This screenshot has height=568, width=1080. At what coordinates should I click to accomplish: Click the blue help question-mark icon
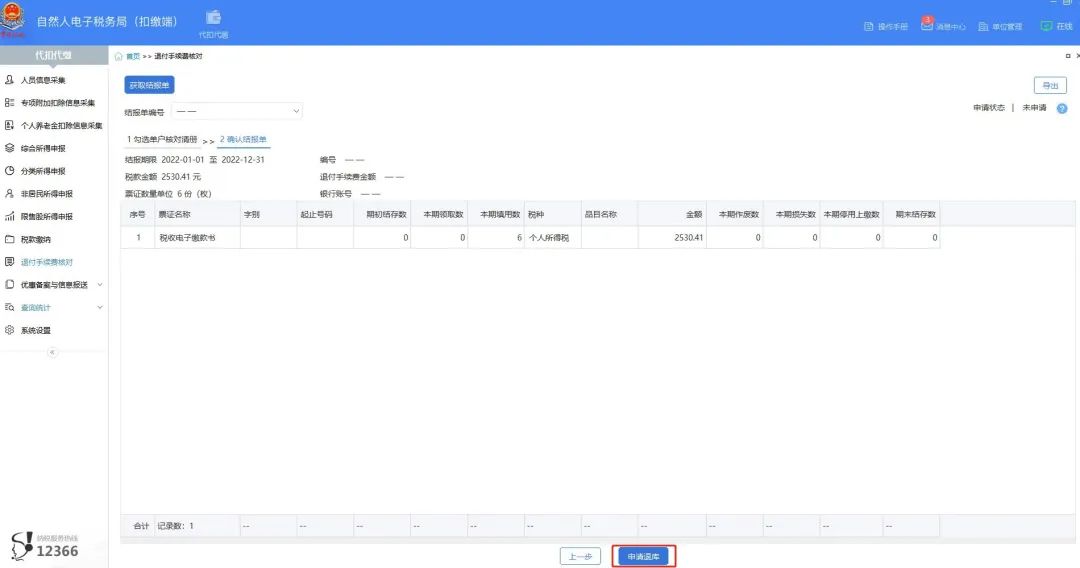(1062, 108)
